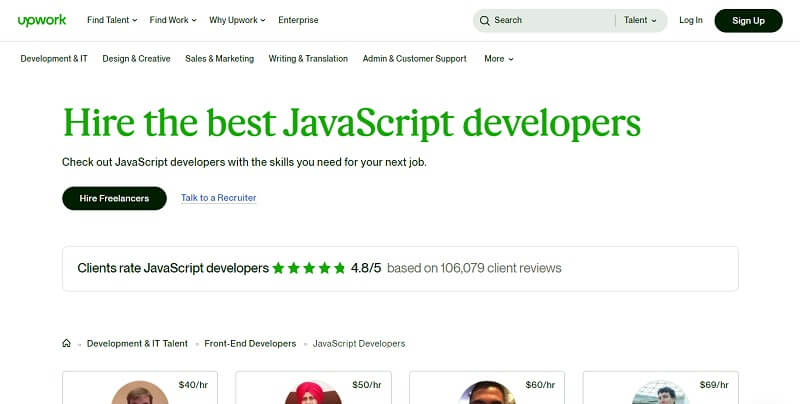The height and width of the screenshot is (404, 800).
Task: Expand the Find Talent menu
Action: click(112, 20)
